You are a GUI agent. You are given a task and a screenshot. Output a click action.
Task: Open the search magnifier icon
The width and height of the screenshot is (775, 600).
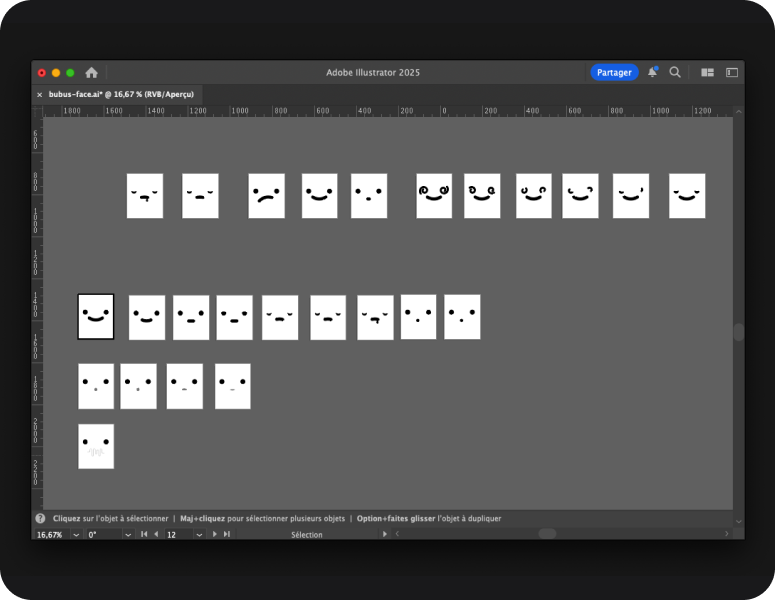pos(675,72)
